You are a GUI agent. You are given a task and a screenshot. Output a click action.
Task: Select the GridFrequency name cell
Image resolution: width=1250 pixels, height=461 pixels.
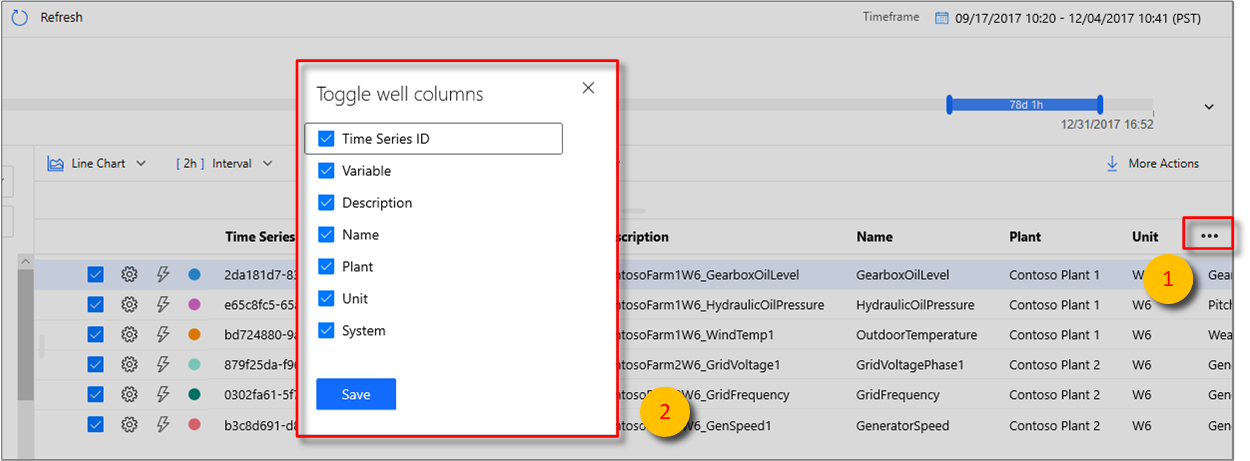(x=898, y=395)
